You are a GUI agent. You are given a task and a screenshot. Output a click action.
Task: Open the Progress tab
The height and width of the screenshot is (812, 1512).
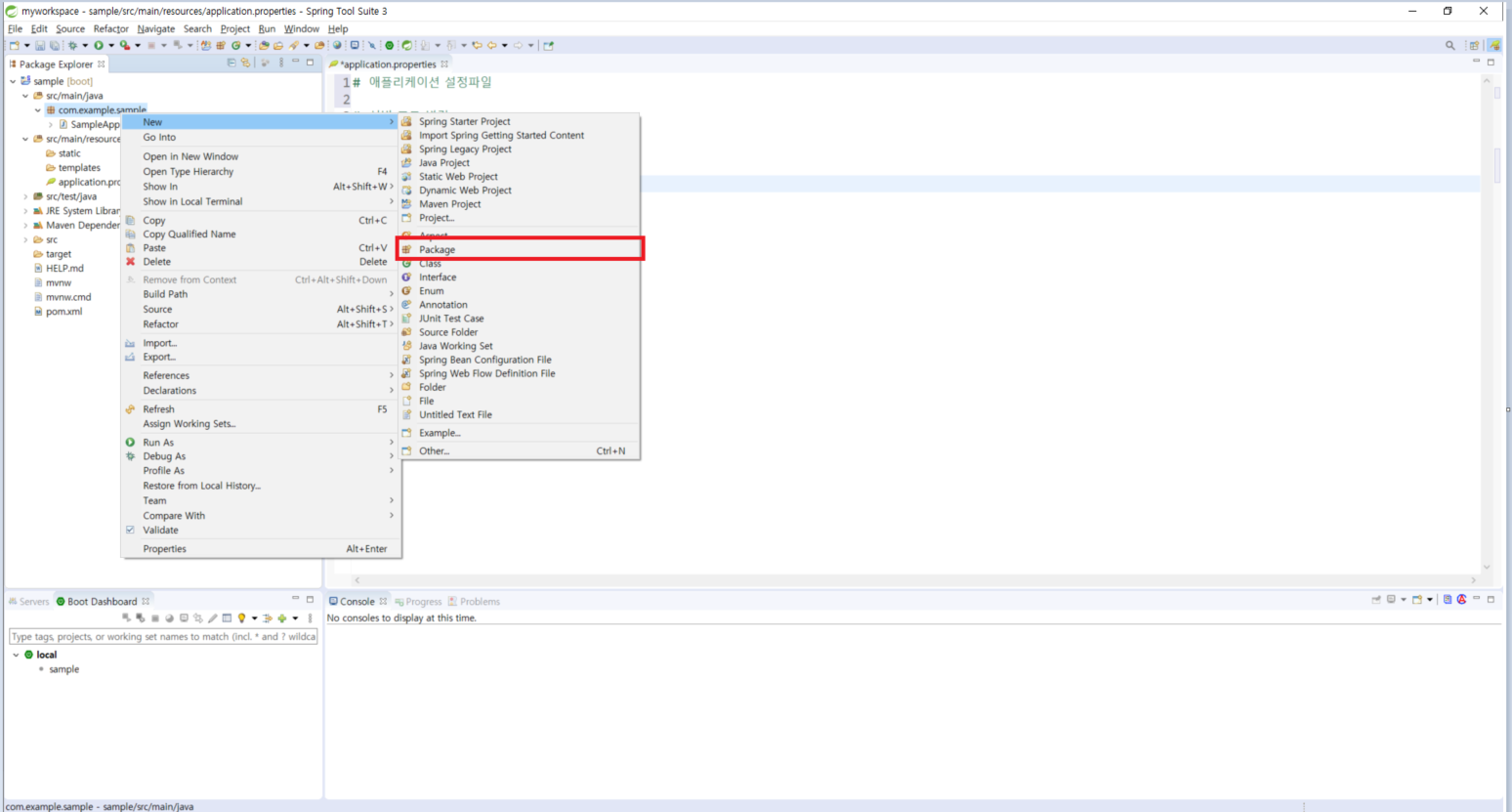click(418, 601)
